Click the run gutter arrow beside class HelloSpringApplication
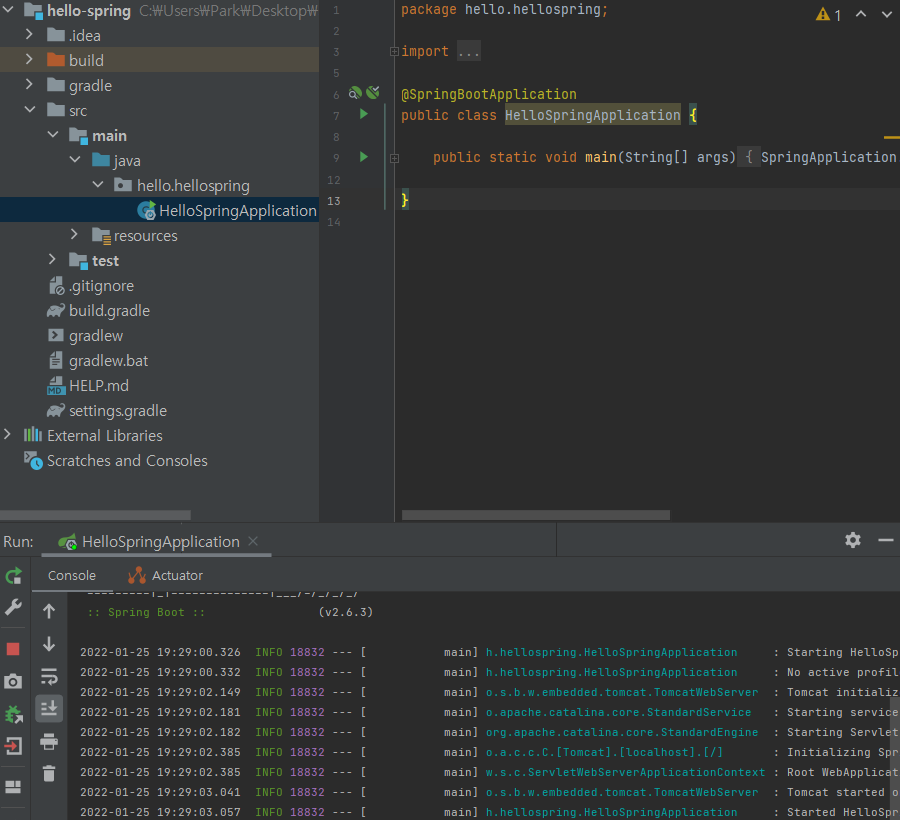The image size is (900, 820). pyautogui.click(x=363, y=114)
